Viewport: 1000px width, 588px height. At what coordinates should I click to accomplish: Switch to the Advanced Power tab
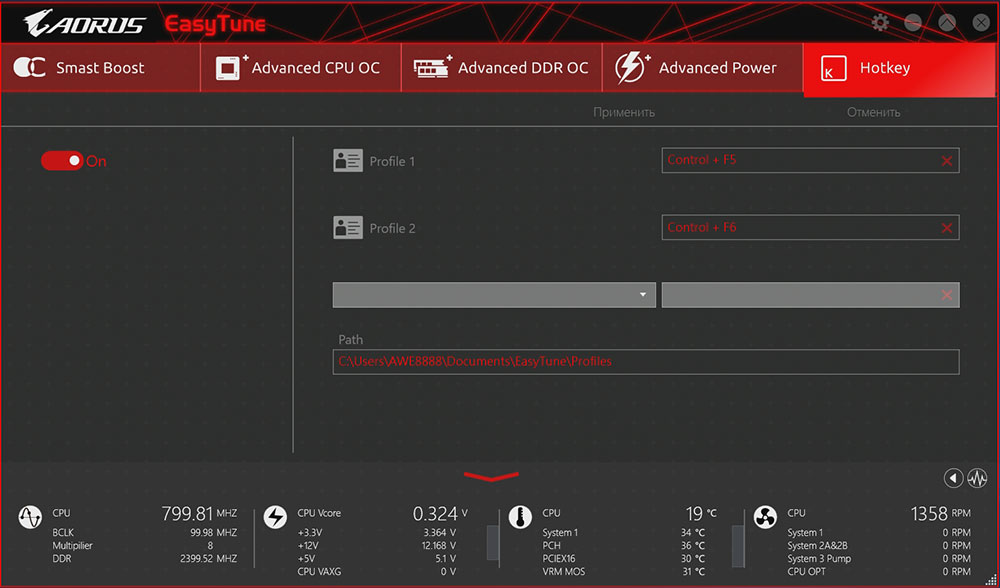703,68
